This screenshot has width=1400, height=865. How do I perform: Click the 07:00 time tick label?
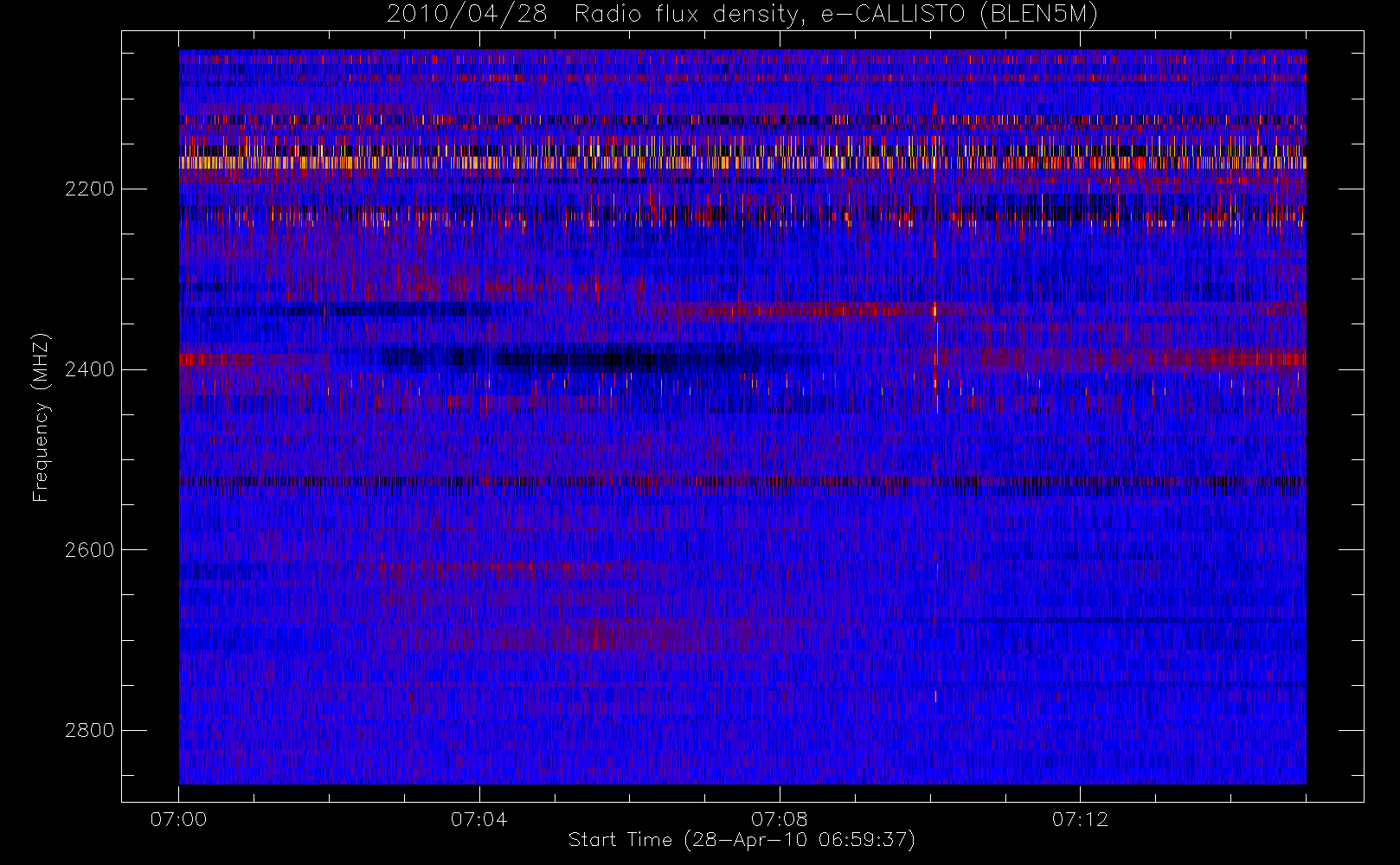(178, 819)
